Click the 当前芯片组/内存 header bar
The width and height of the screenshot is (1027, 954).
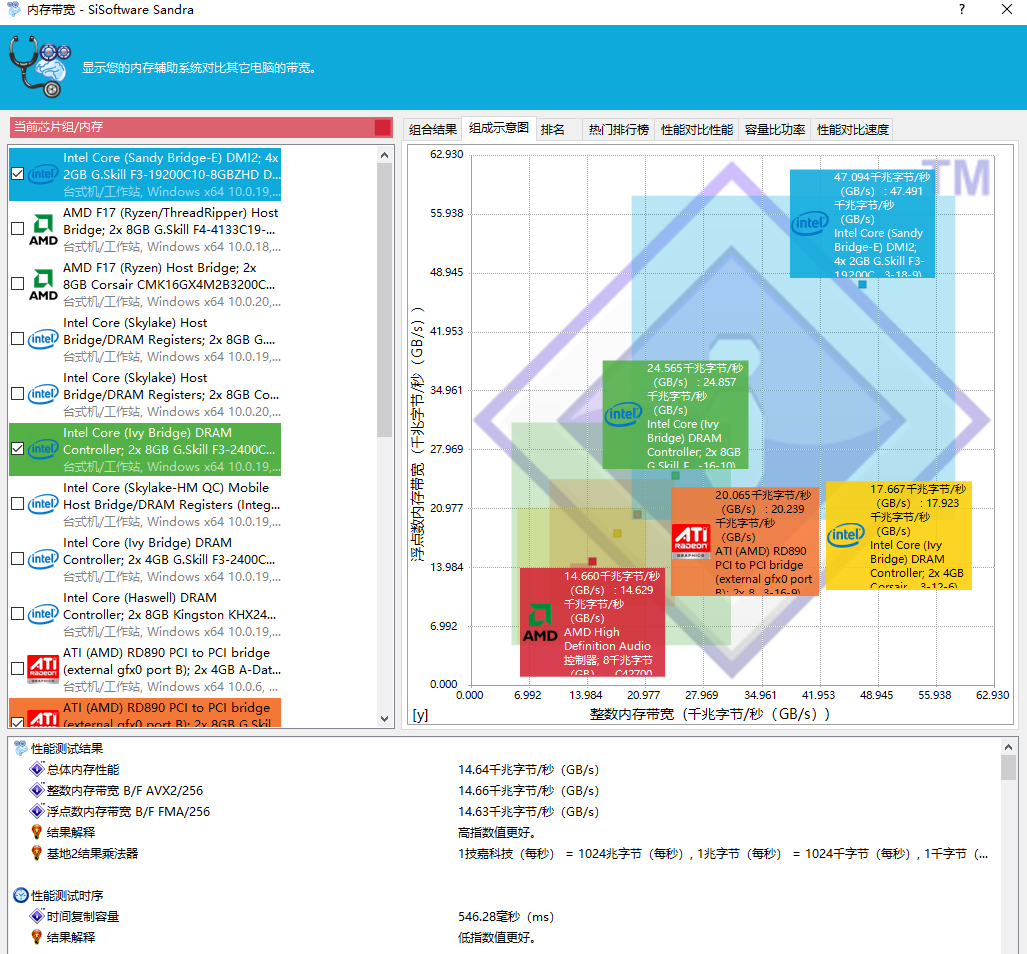[201, 127]
